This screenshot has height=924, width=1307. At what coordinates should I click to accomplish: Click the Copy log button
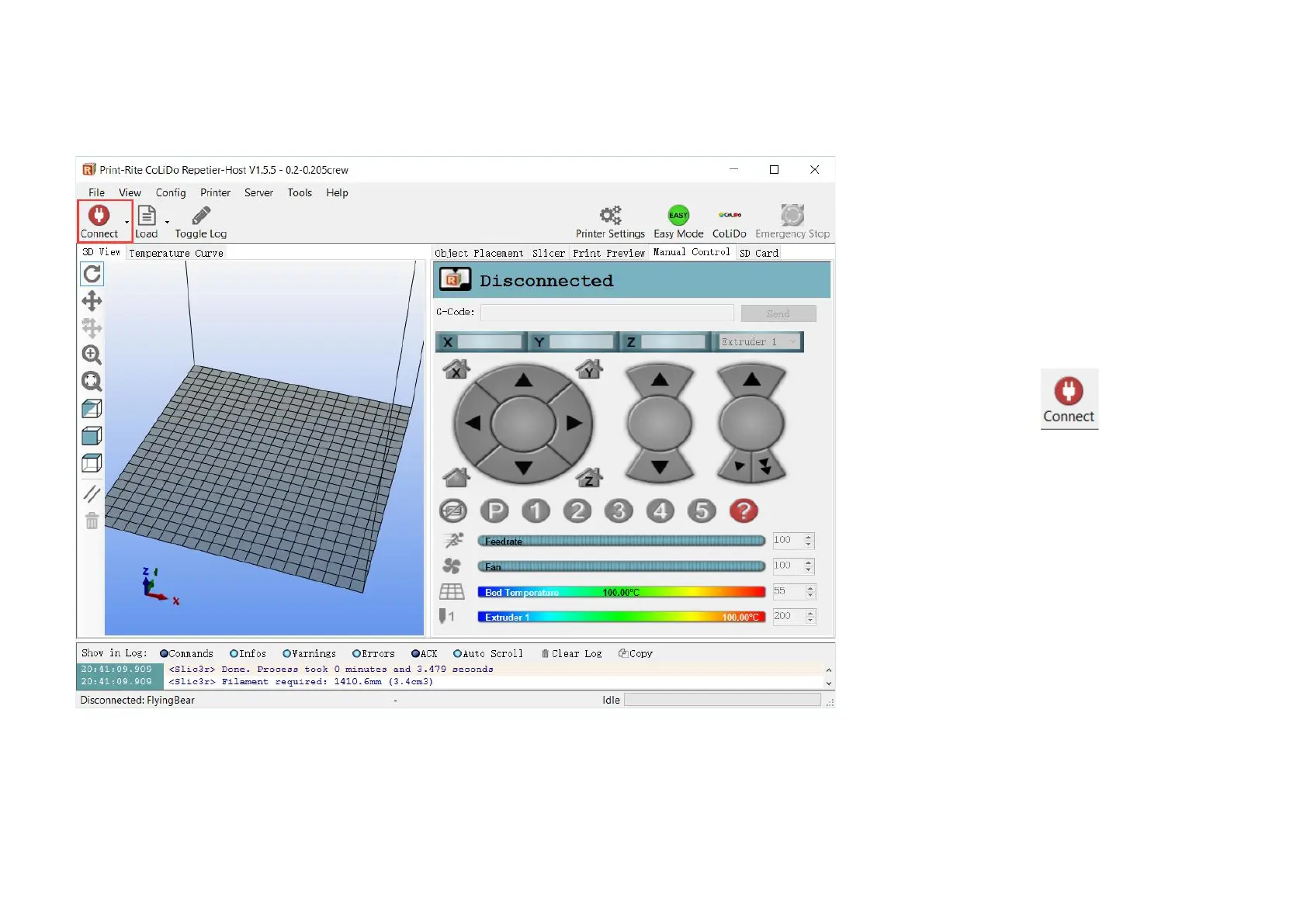pos(636,654)
